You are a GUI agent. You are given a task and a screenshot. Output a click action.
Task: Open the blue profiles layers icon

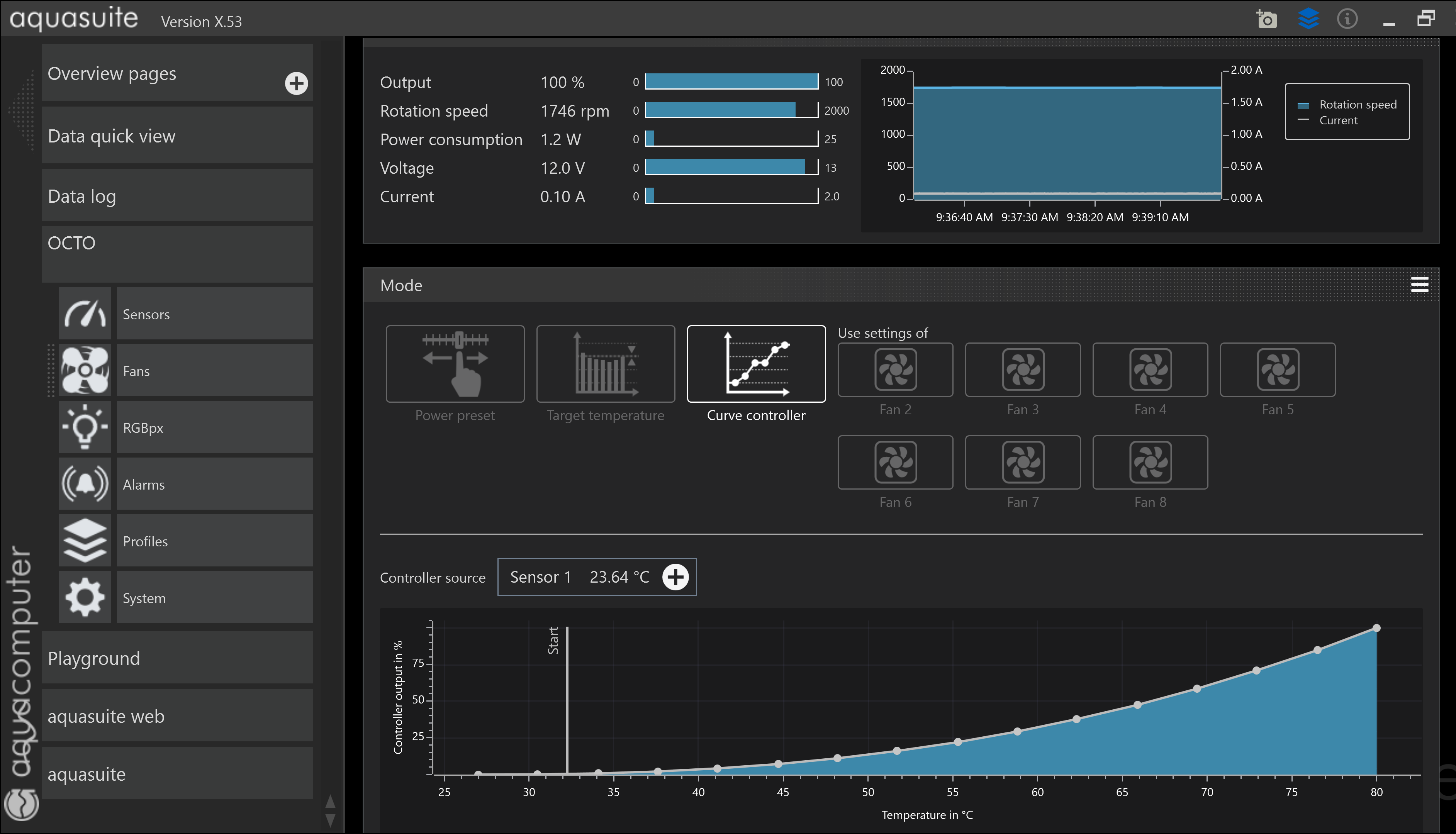[1308, 19]
